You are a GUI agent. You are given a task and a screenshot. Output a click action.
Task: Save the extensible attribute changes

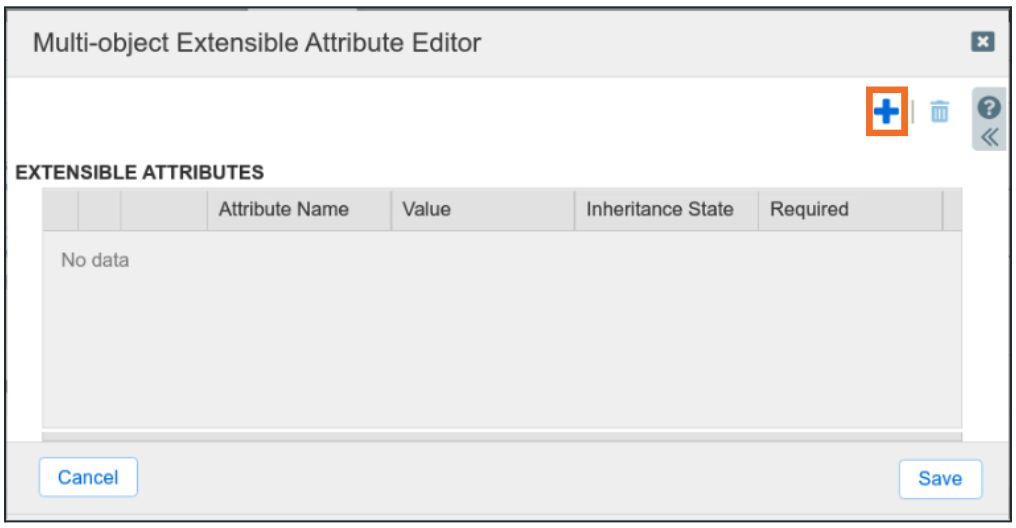939,479
